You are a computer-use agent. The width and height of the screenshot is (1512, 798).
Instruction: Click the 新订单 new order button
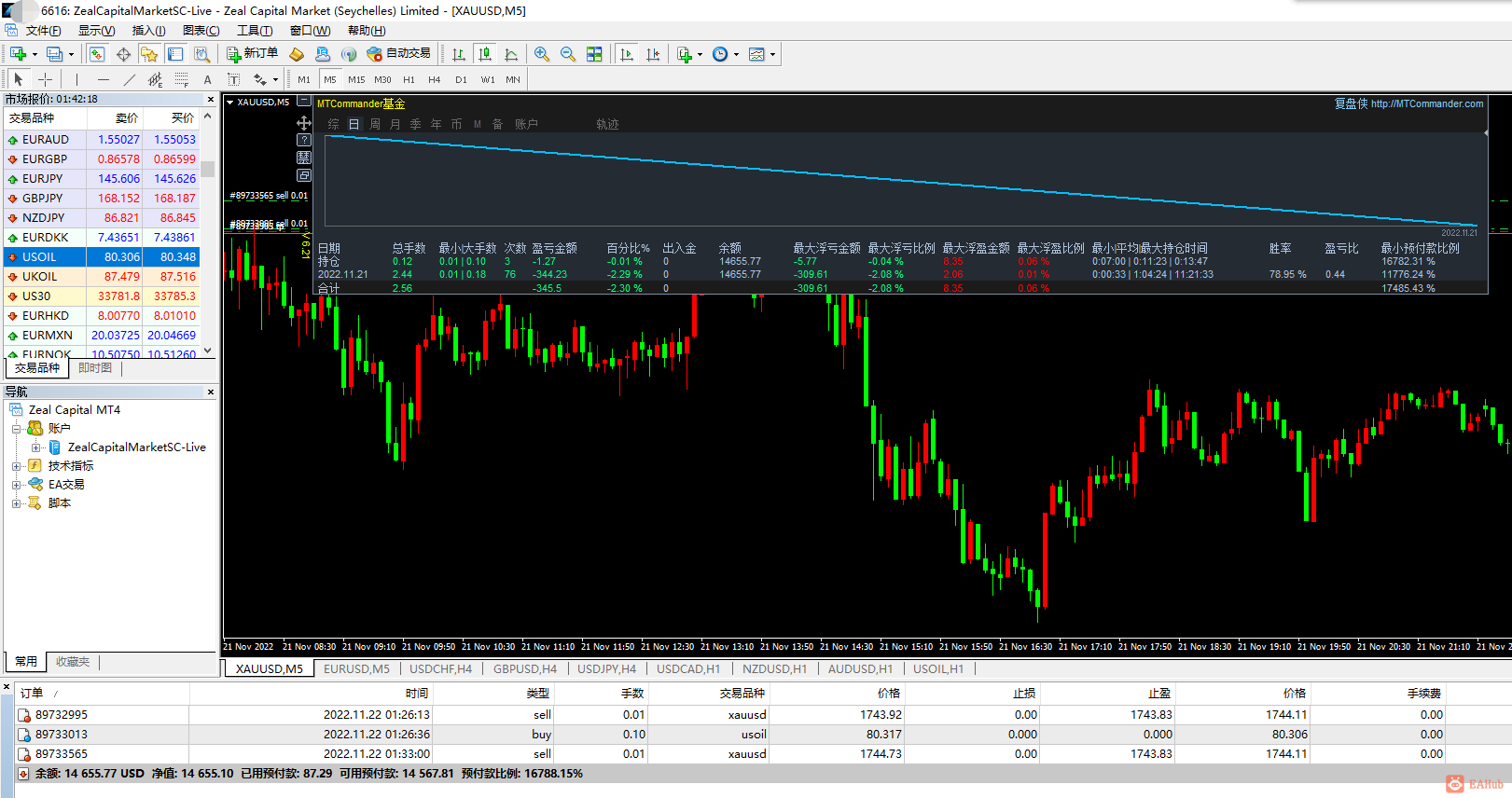tap(252, 54)
